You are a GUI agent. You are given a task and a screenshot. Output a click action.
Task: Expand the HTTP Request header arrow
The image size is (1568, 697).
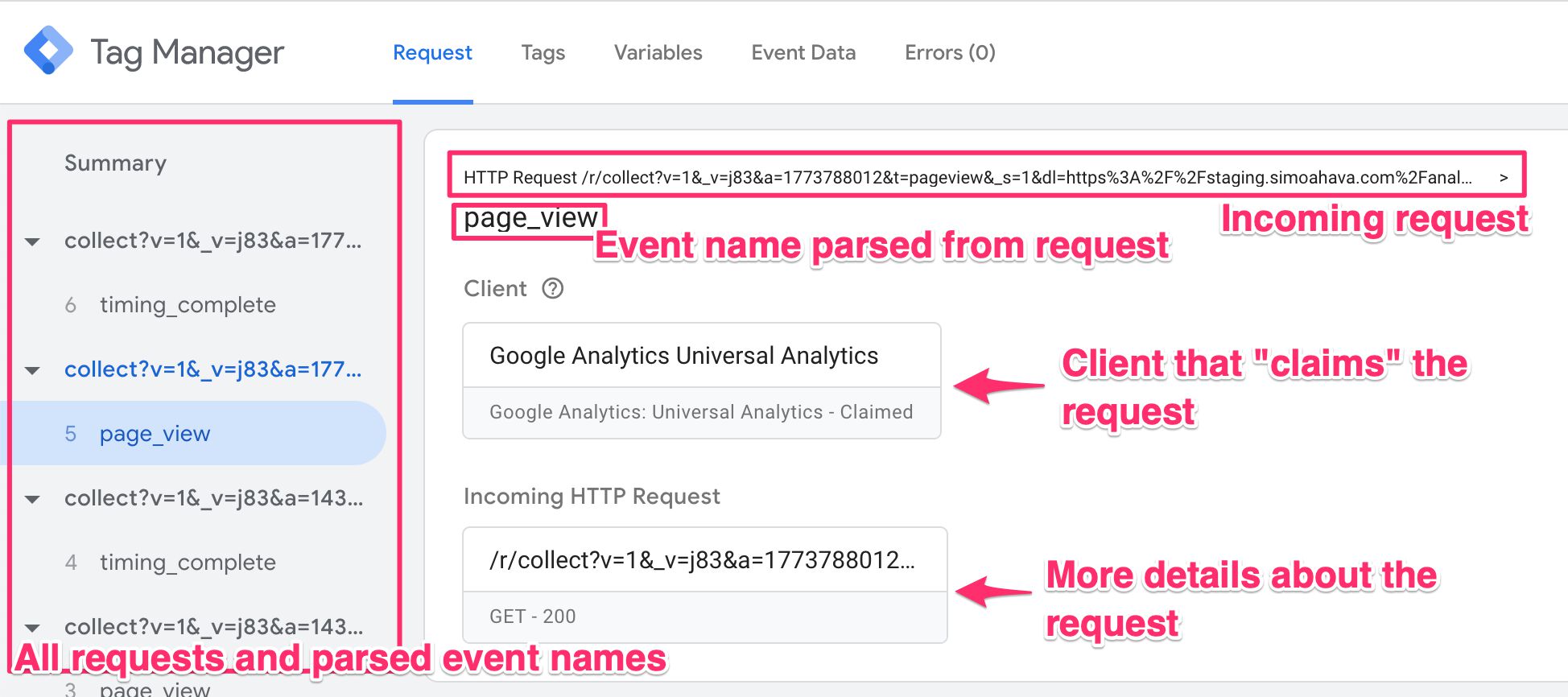(1503, 178)
